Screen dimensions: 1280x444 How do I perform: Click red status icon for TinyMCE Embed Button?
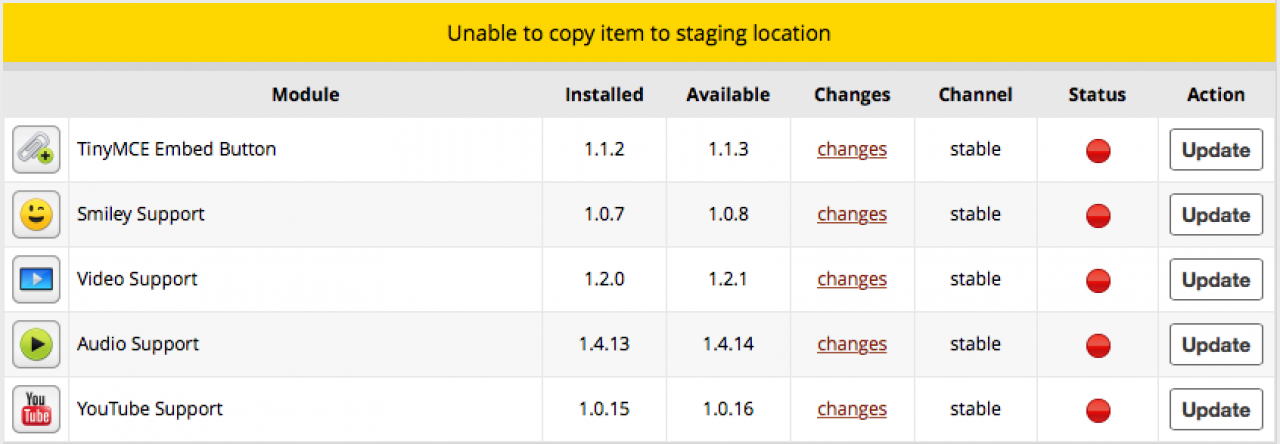(x=1098, y=150)
